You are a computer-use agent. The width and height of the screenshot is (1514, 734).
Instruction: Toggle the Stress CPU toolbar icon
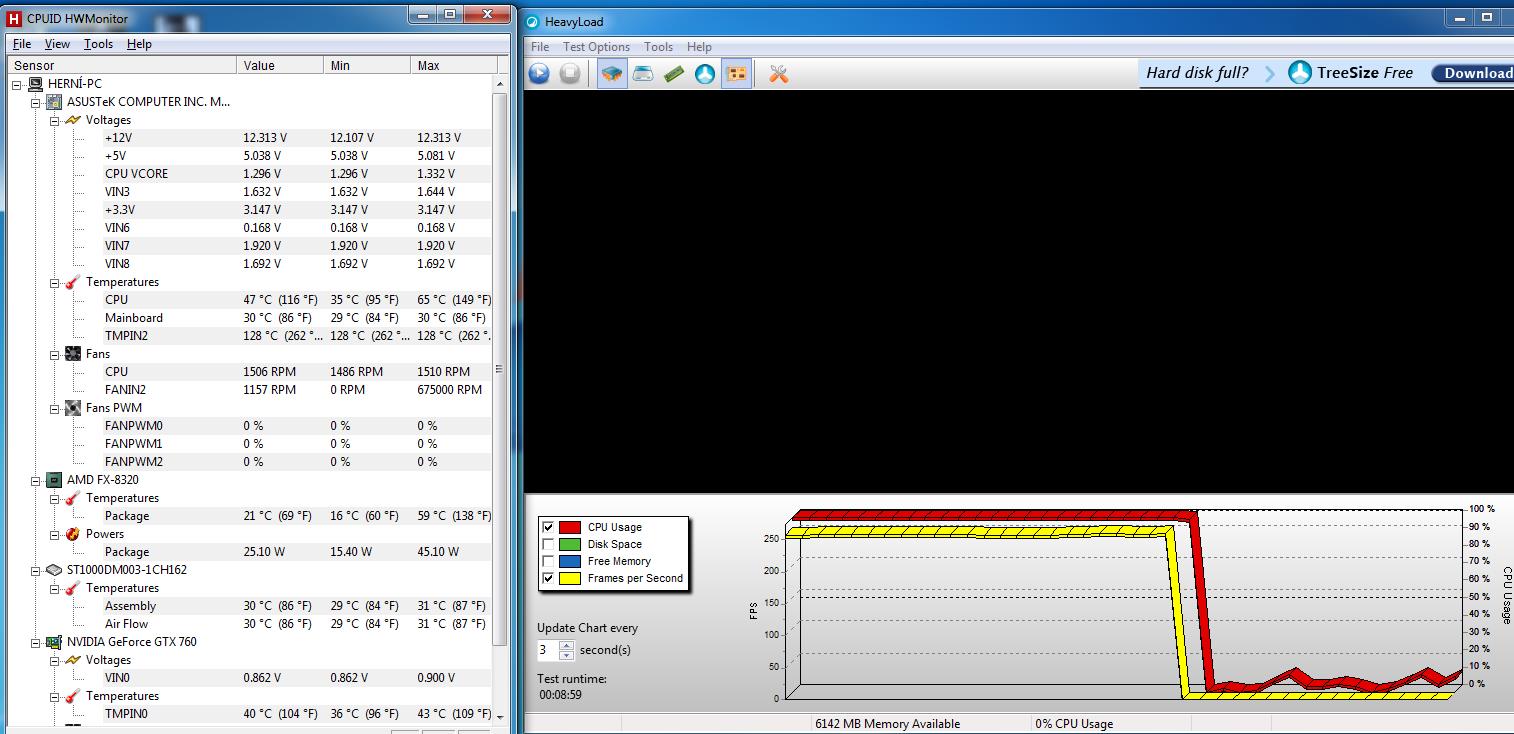[x=612, y=73]
